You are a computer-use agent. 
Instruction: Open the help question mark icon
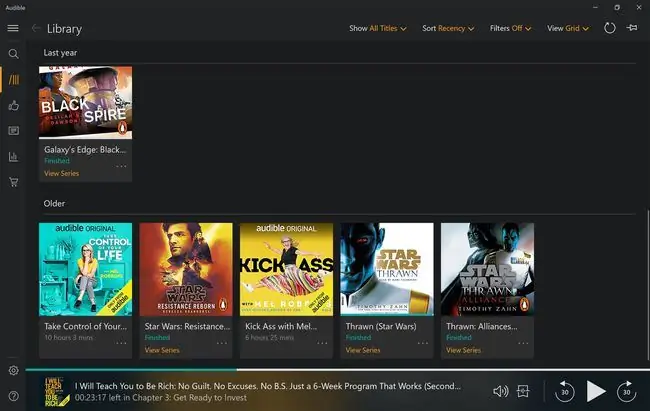pyautogui.click(x=13, y=396)
